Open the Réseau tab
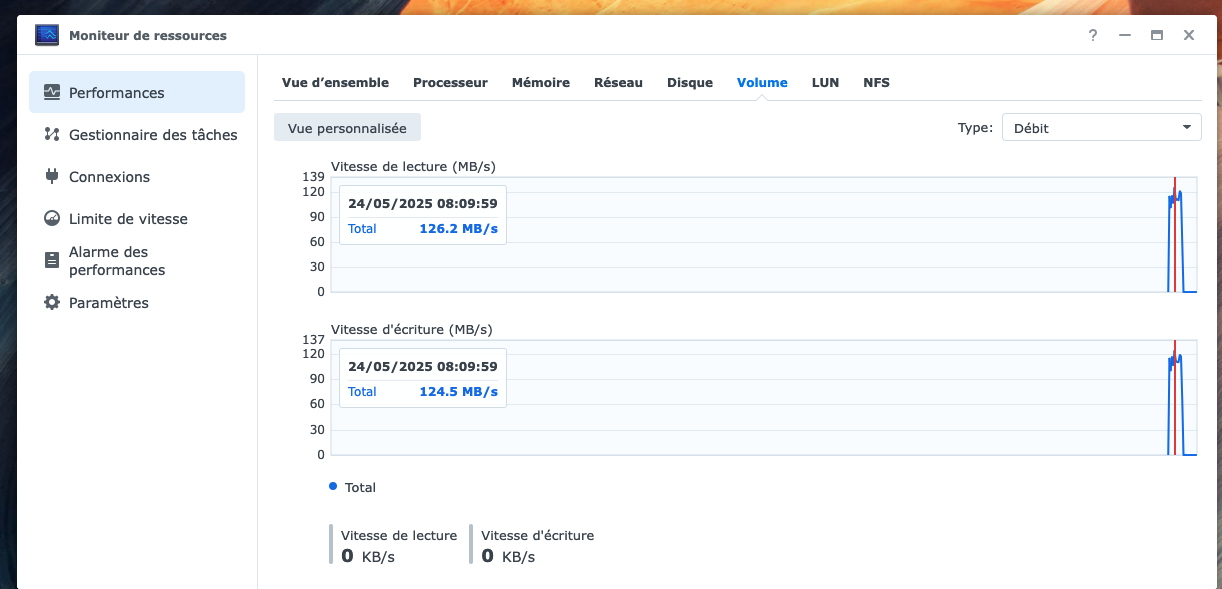 pos(618,83)
